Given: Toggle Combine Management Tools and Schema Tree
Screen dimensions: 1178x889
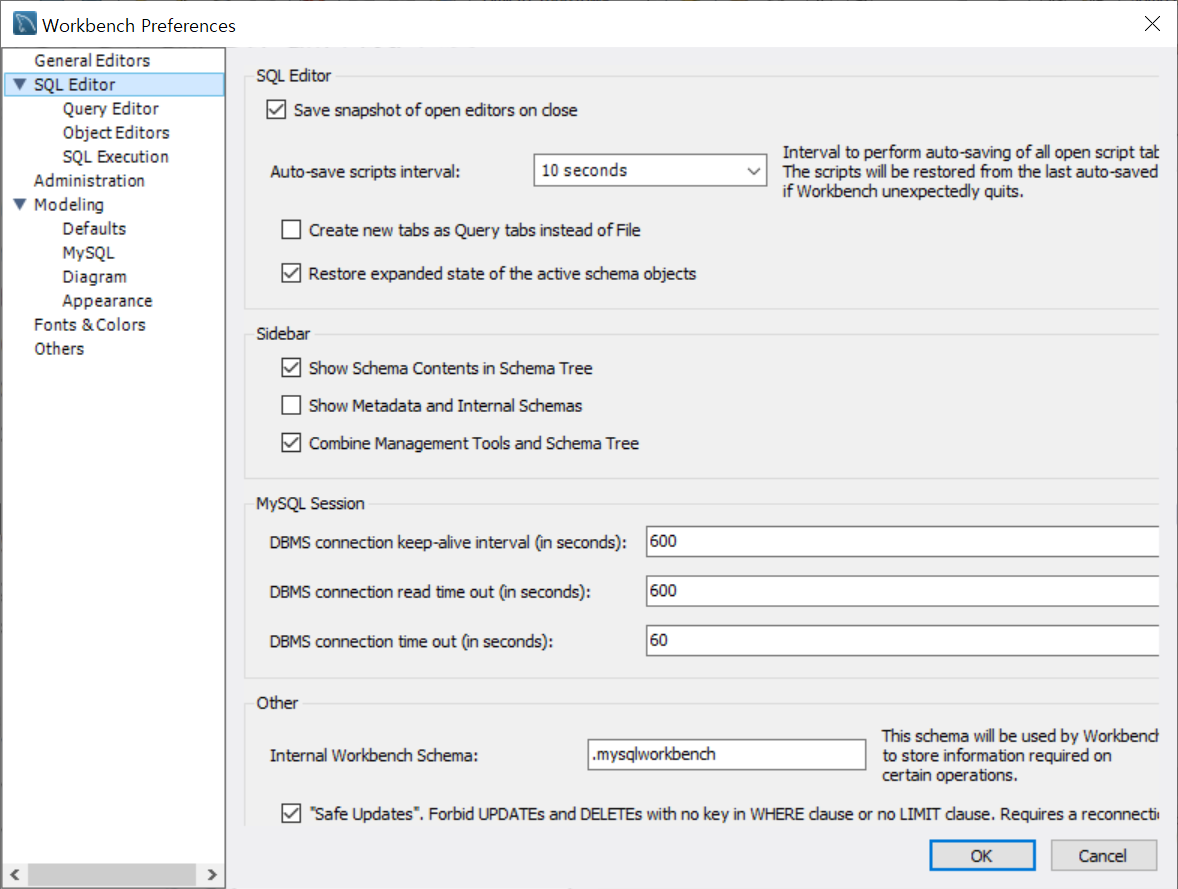Looking at the screenshot, I should tap(291, 443).
